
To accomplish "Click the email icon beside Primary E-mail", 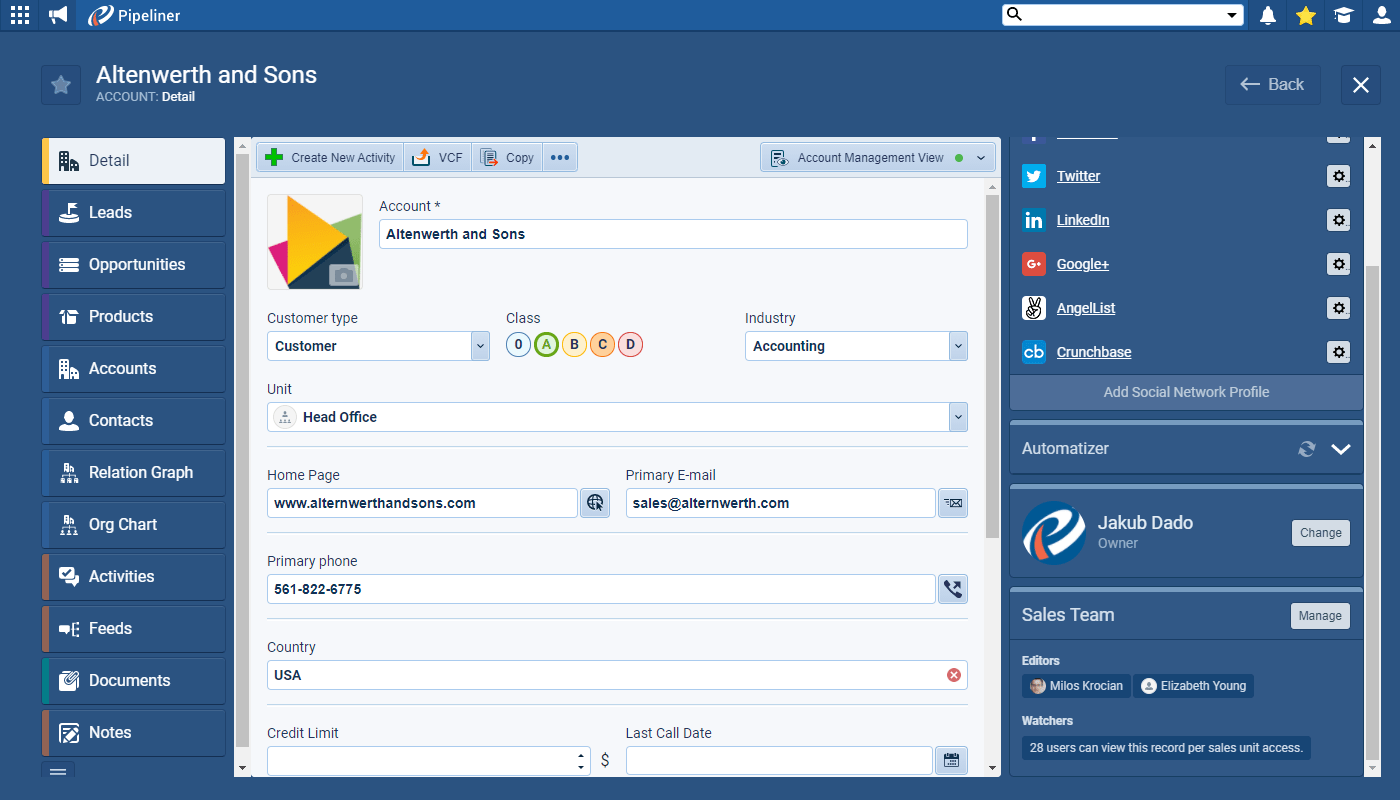I will pyautogui.click(x=952, y=503).
